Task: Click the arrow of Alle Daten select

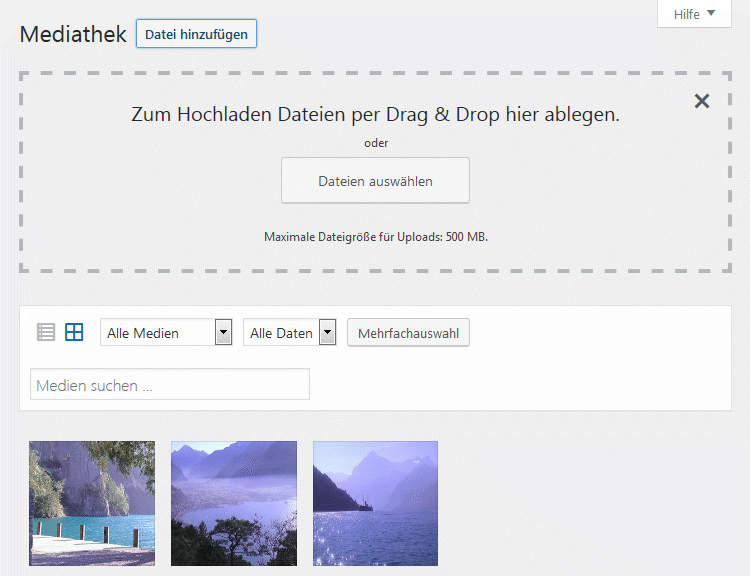Action: 327,333
